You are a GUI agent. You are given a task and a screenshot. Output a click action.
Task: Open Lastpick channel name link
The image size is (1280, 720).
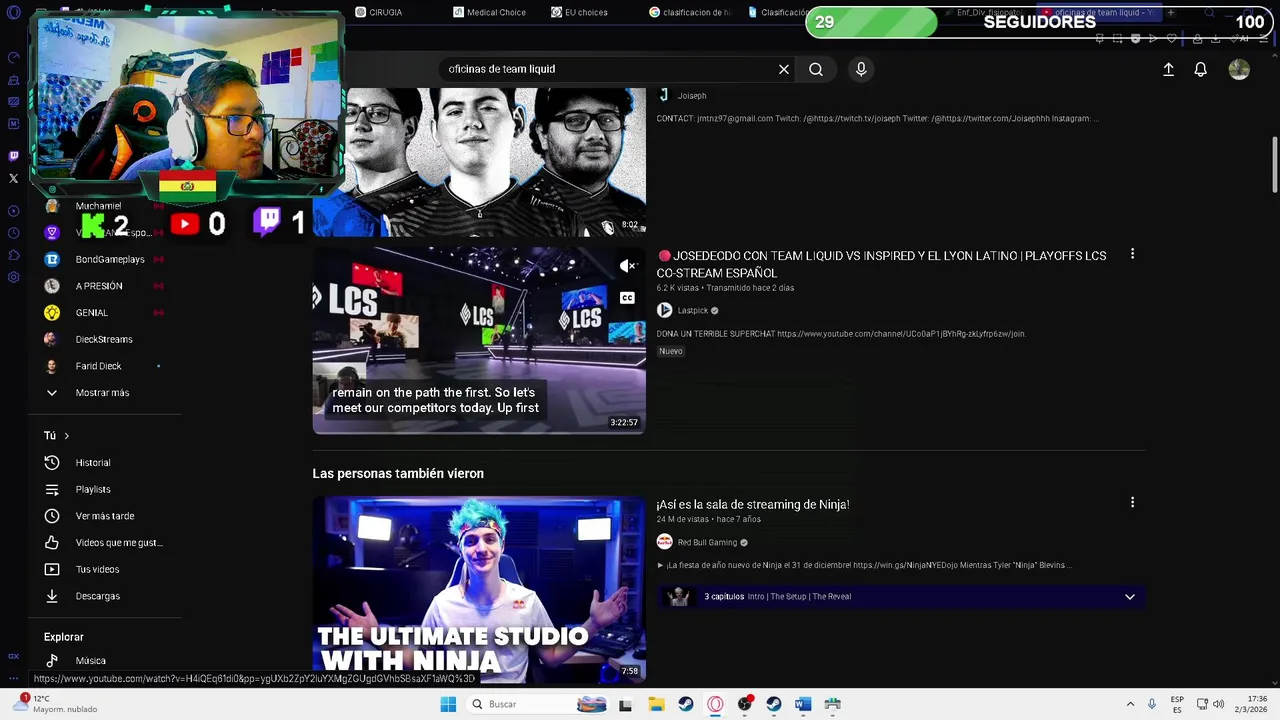pos(692,311)
